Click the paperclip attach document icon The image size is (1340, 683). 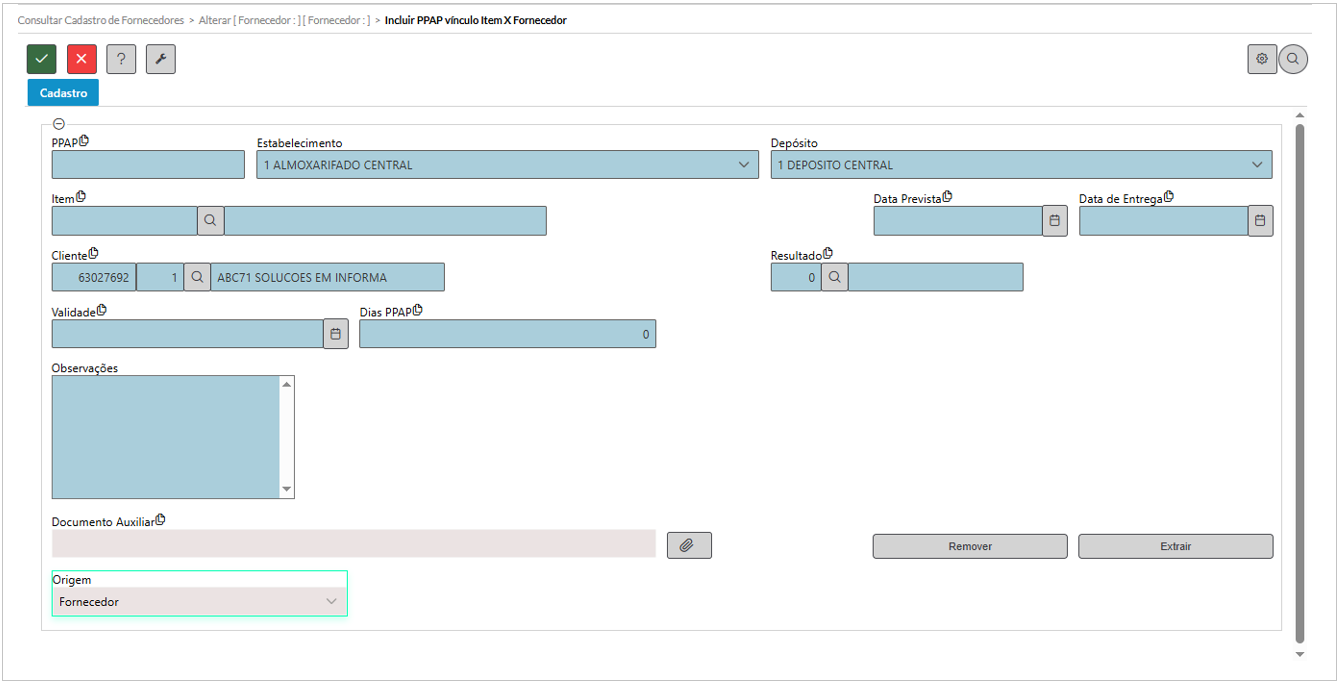[x=688, y=545]
